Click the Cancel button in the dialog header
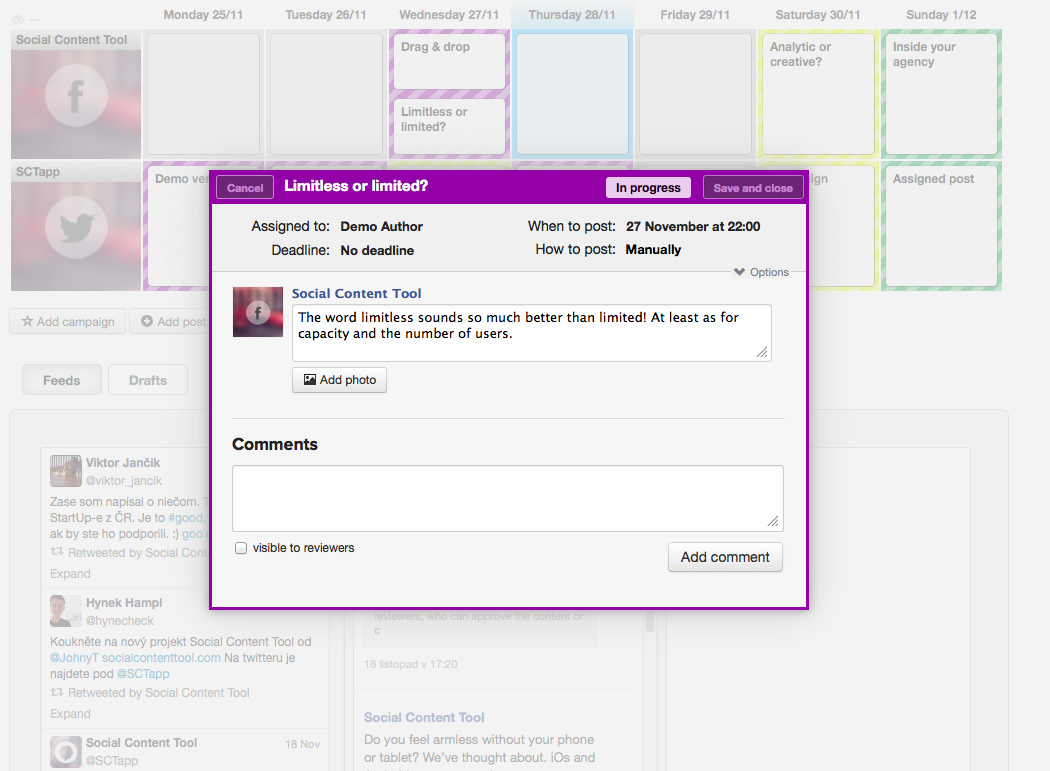1050x771 pixels. click(245, 188)
